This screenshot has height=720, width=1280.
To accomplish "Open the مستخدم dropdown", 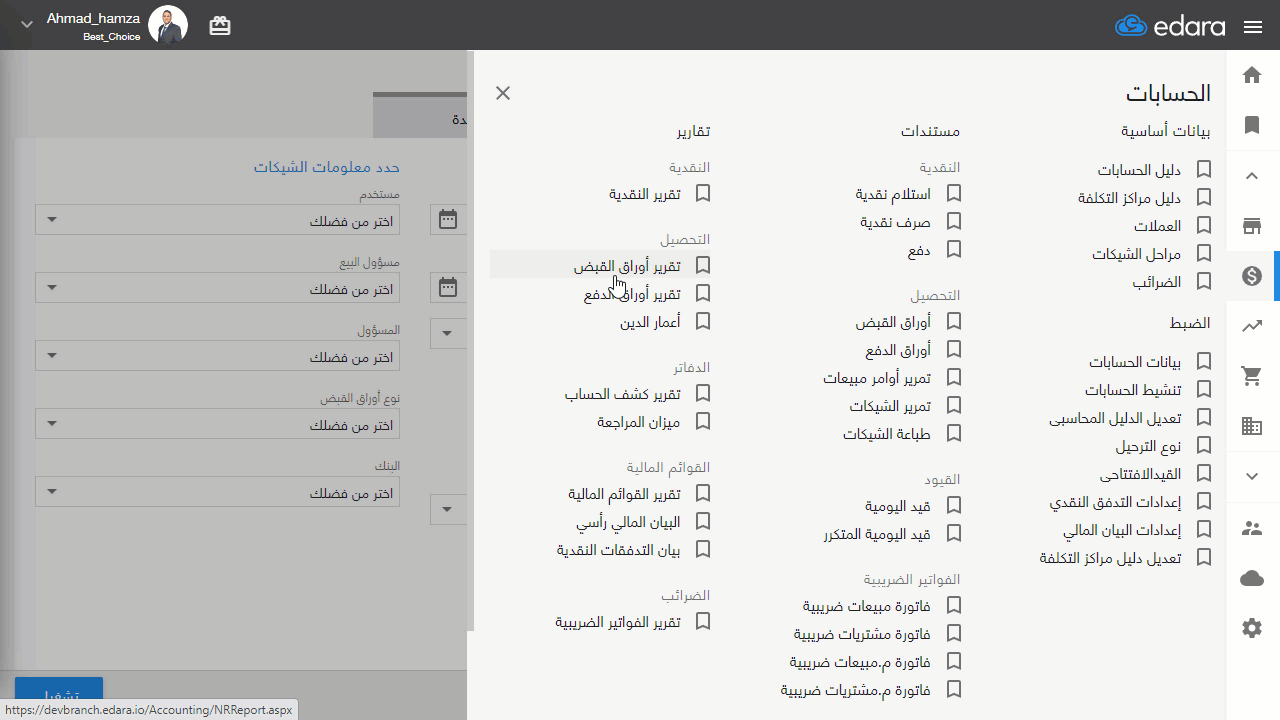I will [x=217, y=220].
